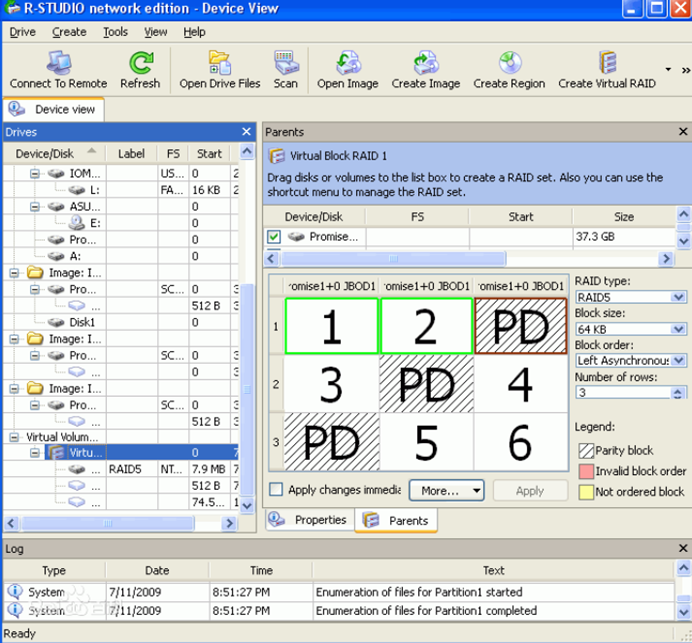
Task: Start a Scan from the toolbar
Action: [286, 64]
